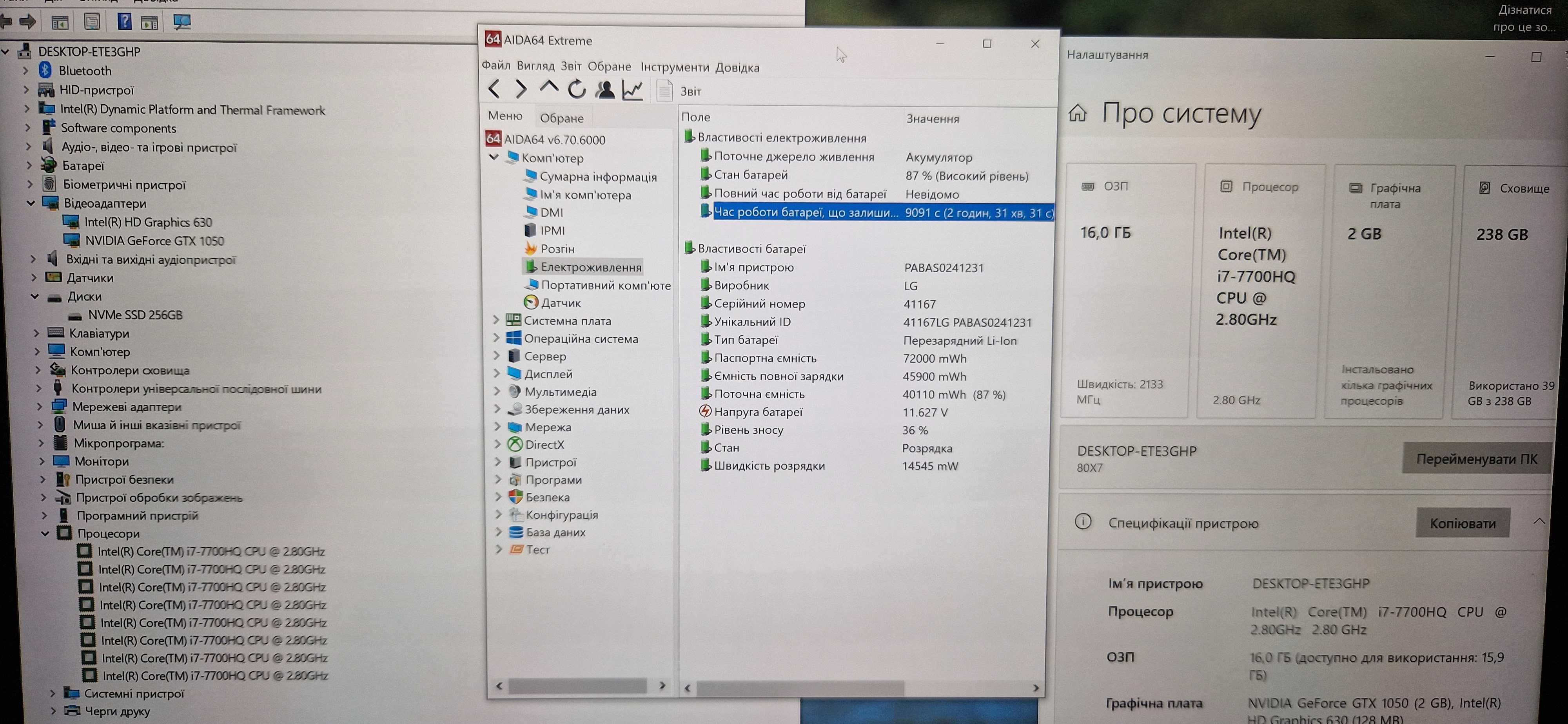Click the Тест icon in tree
1568x724 pixels.
(516, 549)
